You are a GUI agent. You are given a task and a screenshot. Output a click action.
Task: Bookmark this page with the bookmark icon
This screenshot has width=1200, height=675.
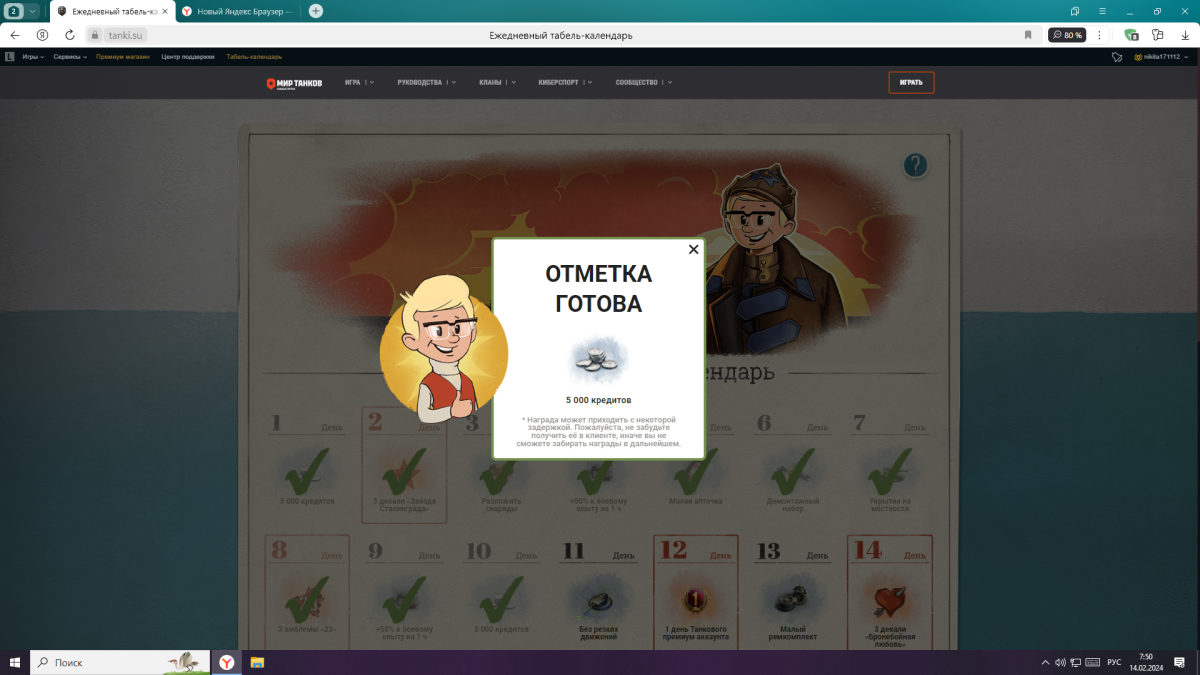click(x=1028, y=35)
